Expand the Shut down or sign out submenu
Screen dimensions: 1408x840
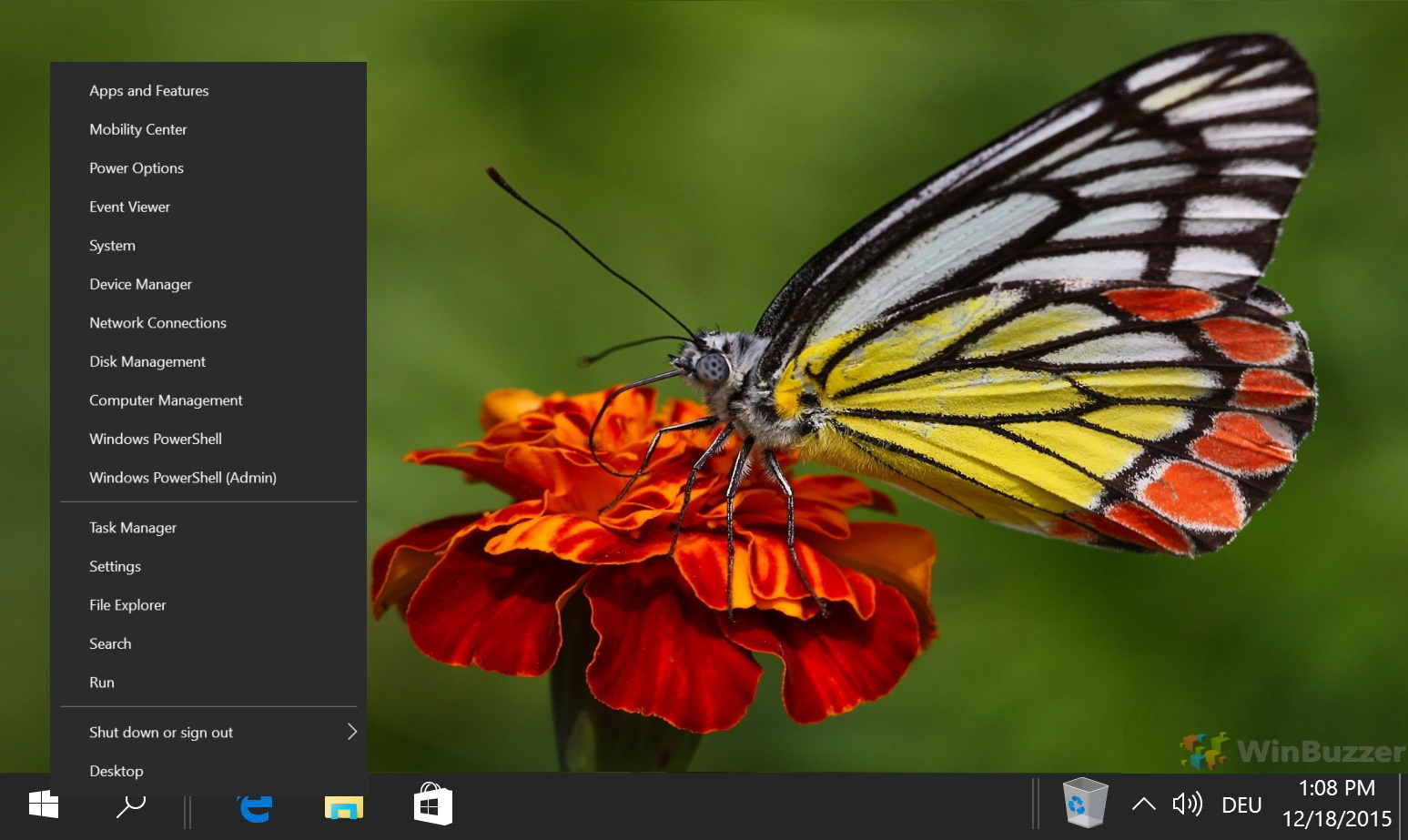161,732
